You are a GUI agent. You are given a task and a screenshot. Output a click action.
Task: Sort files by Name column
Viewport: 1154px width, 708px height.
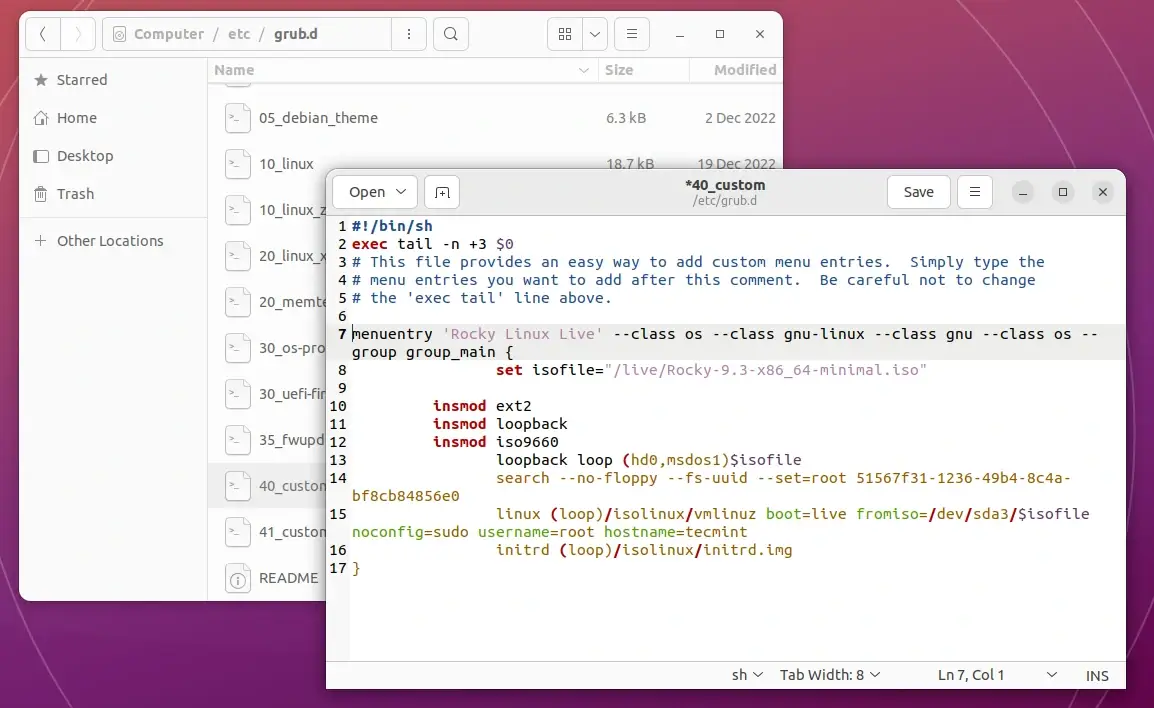click(402, 70)
